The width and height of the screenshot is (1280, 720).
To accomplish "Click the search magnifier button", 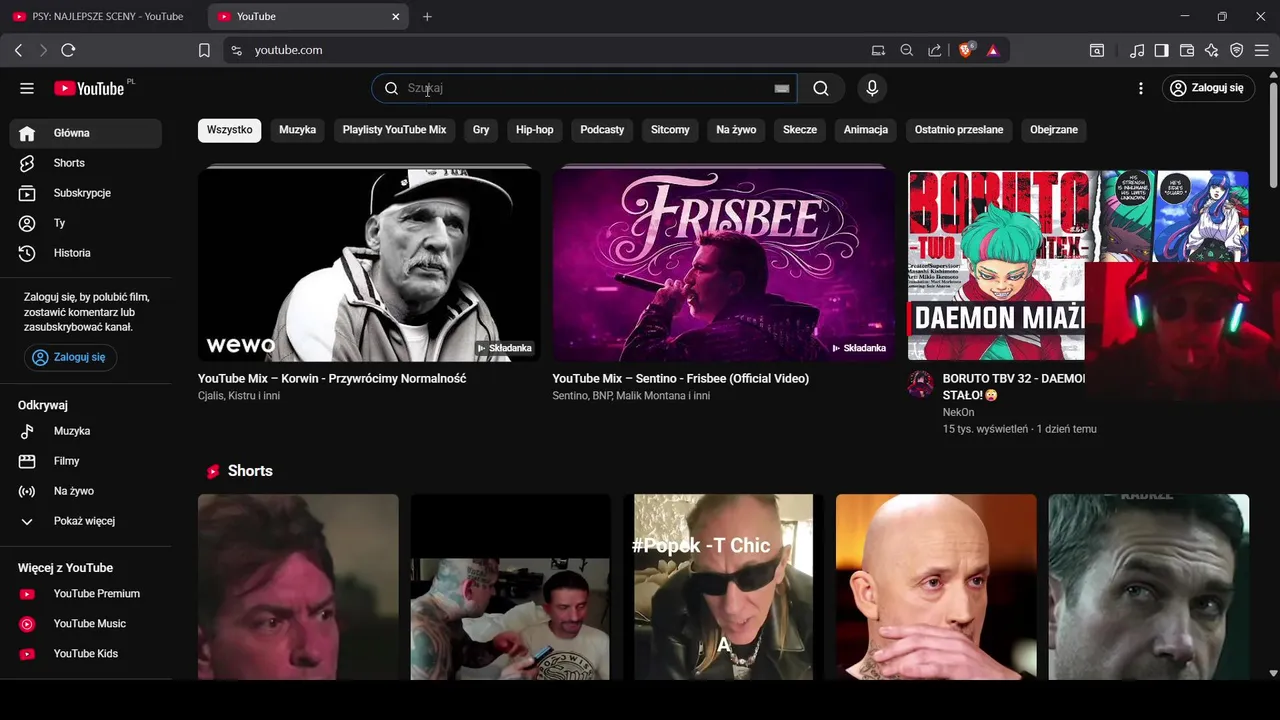I will tap(821, 88).
